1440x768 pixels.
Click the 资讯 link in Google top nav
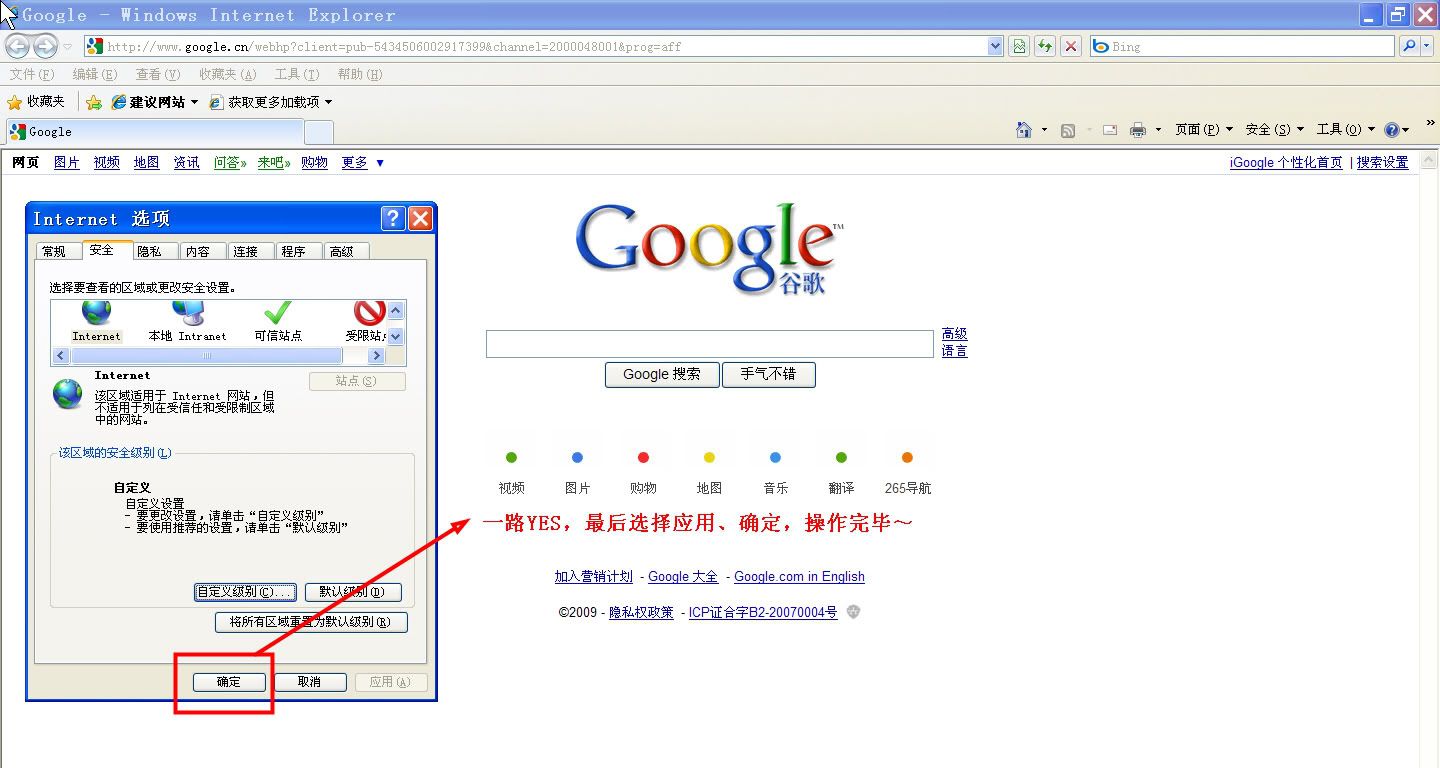click(187, 162)
